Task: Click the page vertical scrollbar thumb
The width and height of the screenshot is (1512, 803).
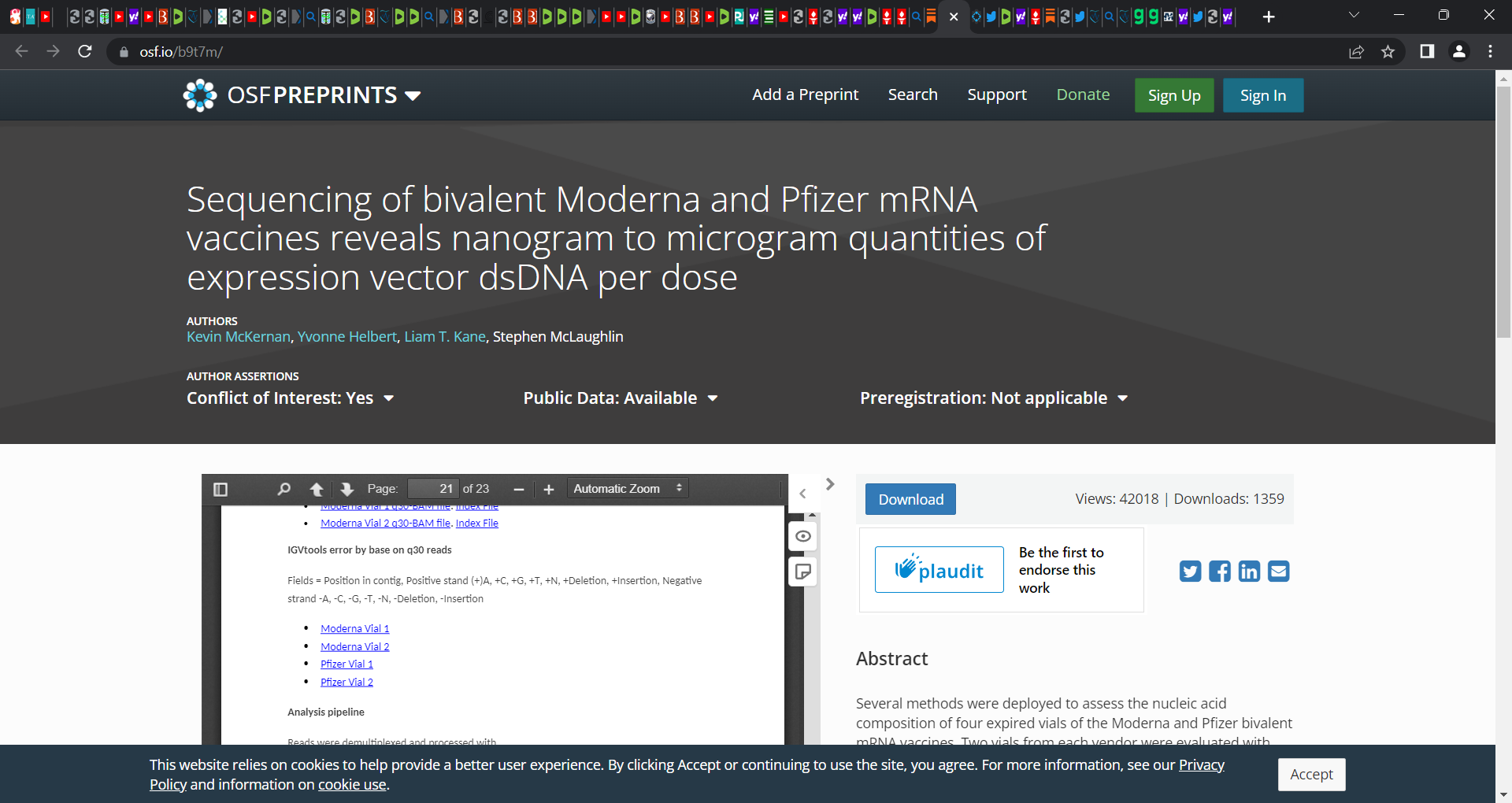Action: coord(1503,213)
